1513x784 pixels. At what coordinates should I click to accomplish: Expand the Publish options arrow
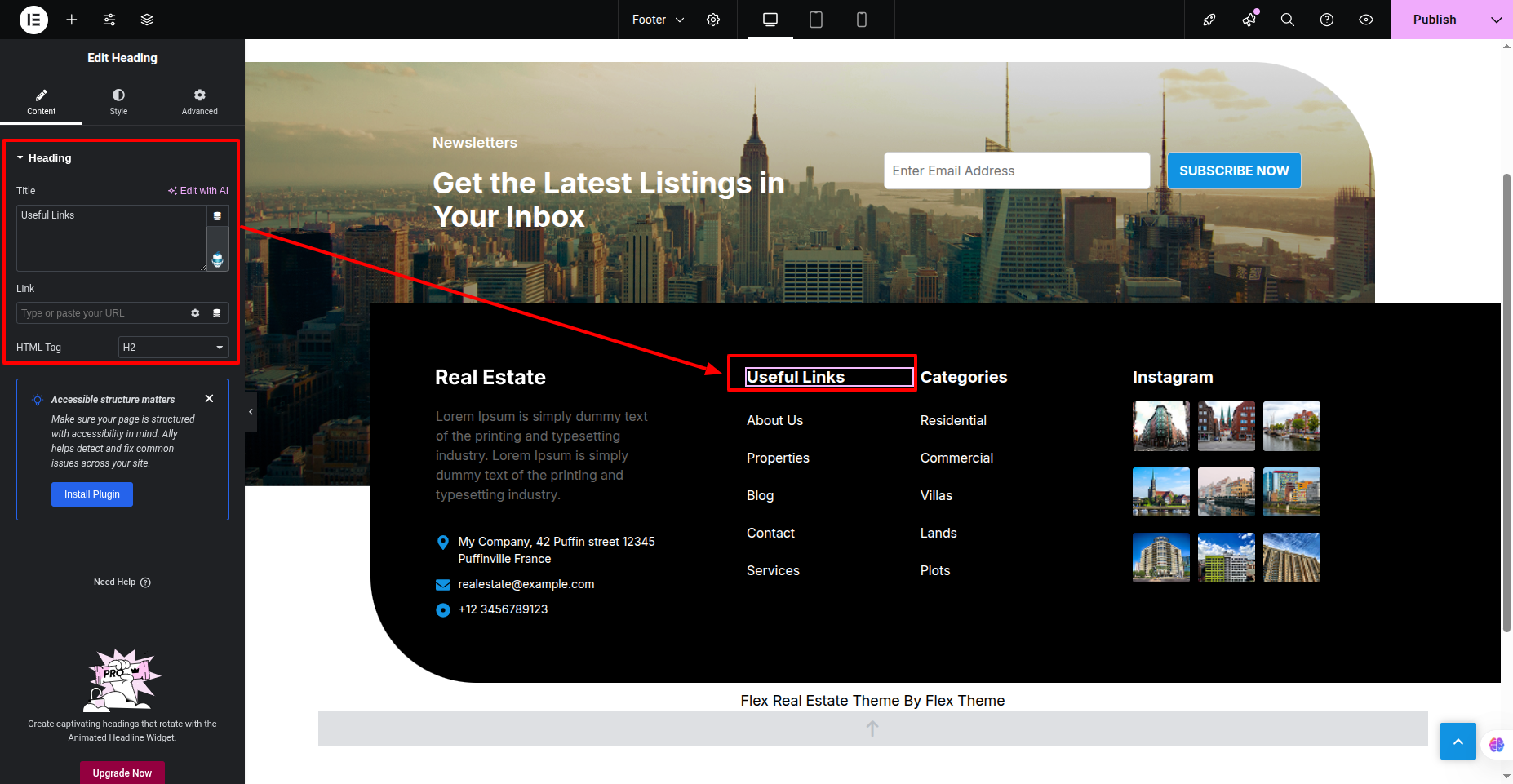[1496, 20]
